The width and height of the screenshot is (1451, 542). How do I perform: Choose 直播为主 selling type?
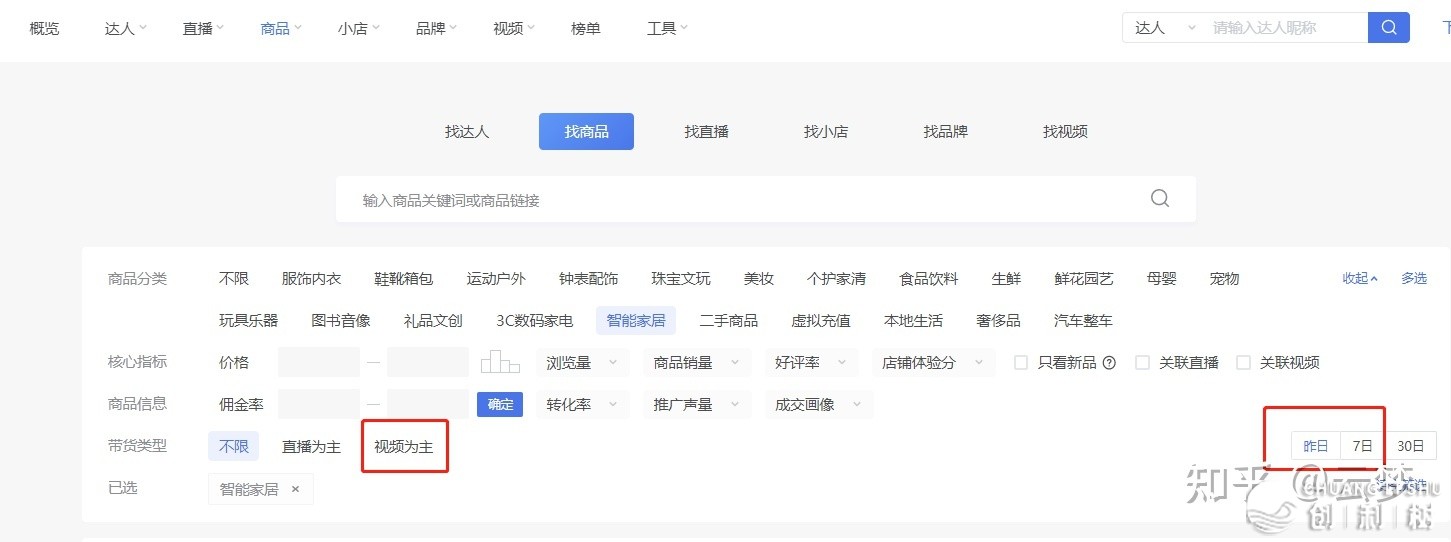coord(311,446)
